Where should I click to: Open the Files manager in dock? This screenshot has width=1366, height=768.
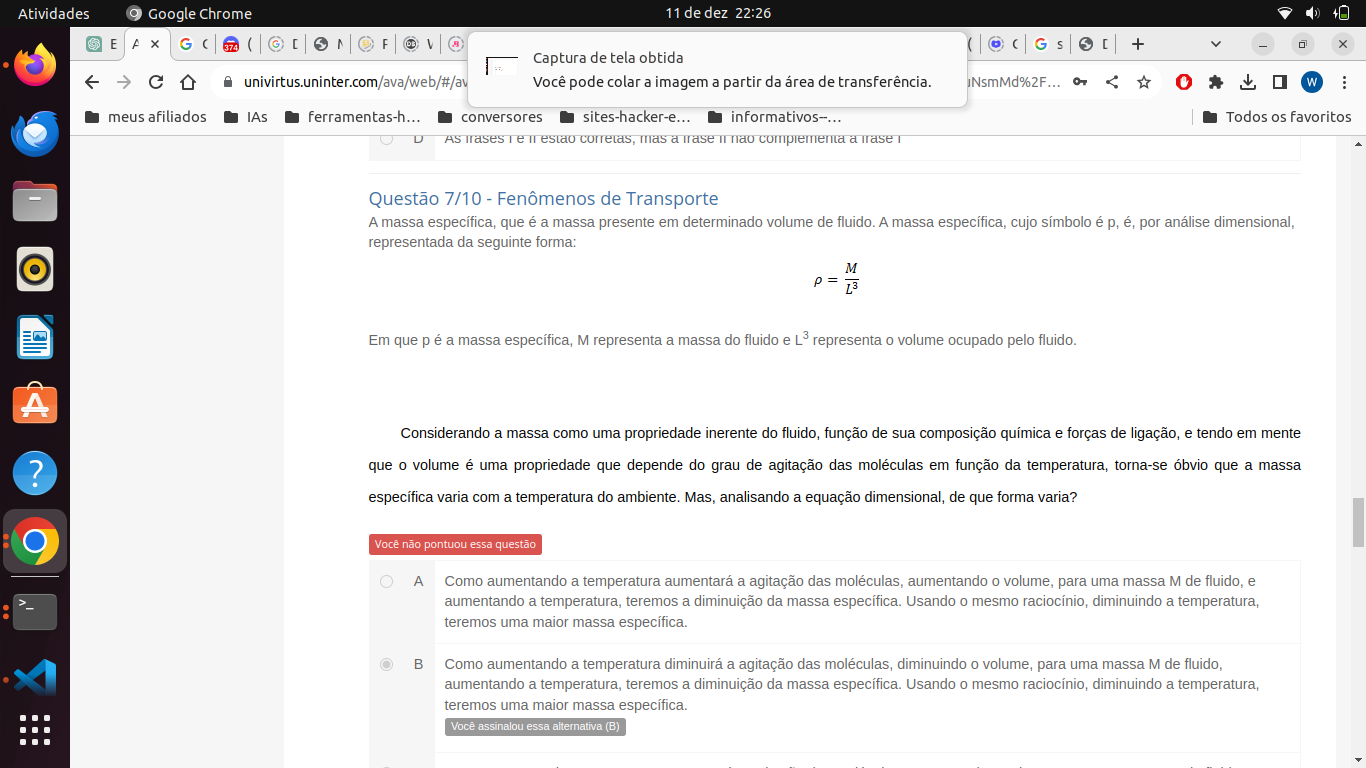35,201
